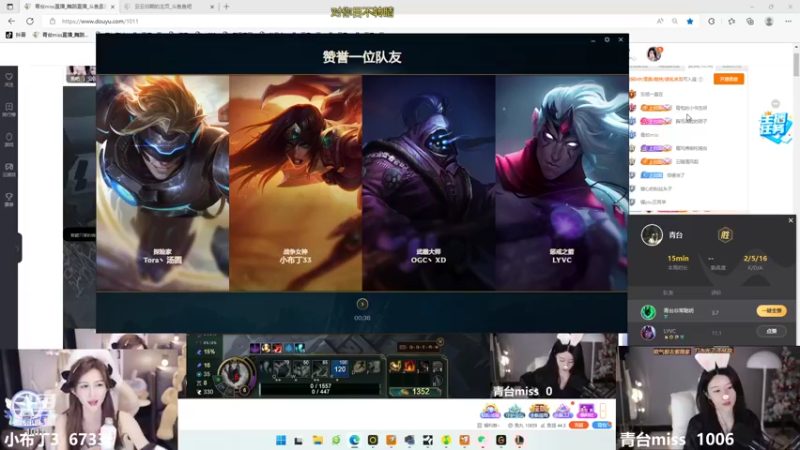Open League of Legends icon on taskbar
800x450 pixels.
coord(519,440)
